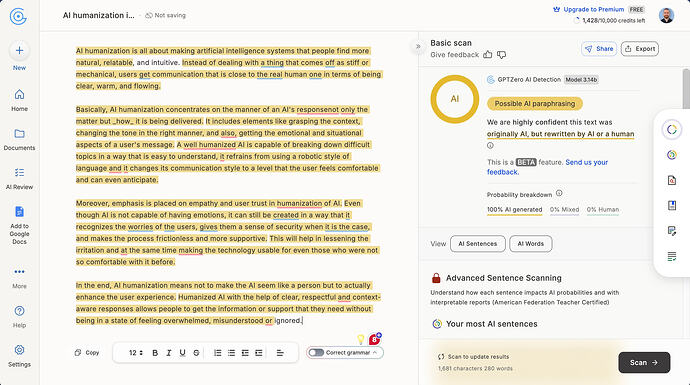Screen dimensions: 690x385
Task: Open Help in the sidebar
Action: pos(19,317)
